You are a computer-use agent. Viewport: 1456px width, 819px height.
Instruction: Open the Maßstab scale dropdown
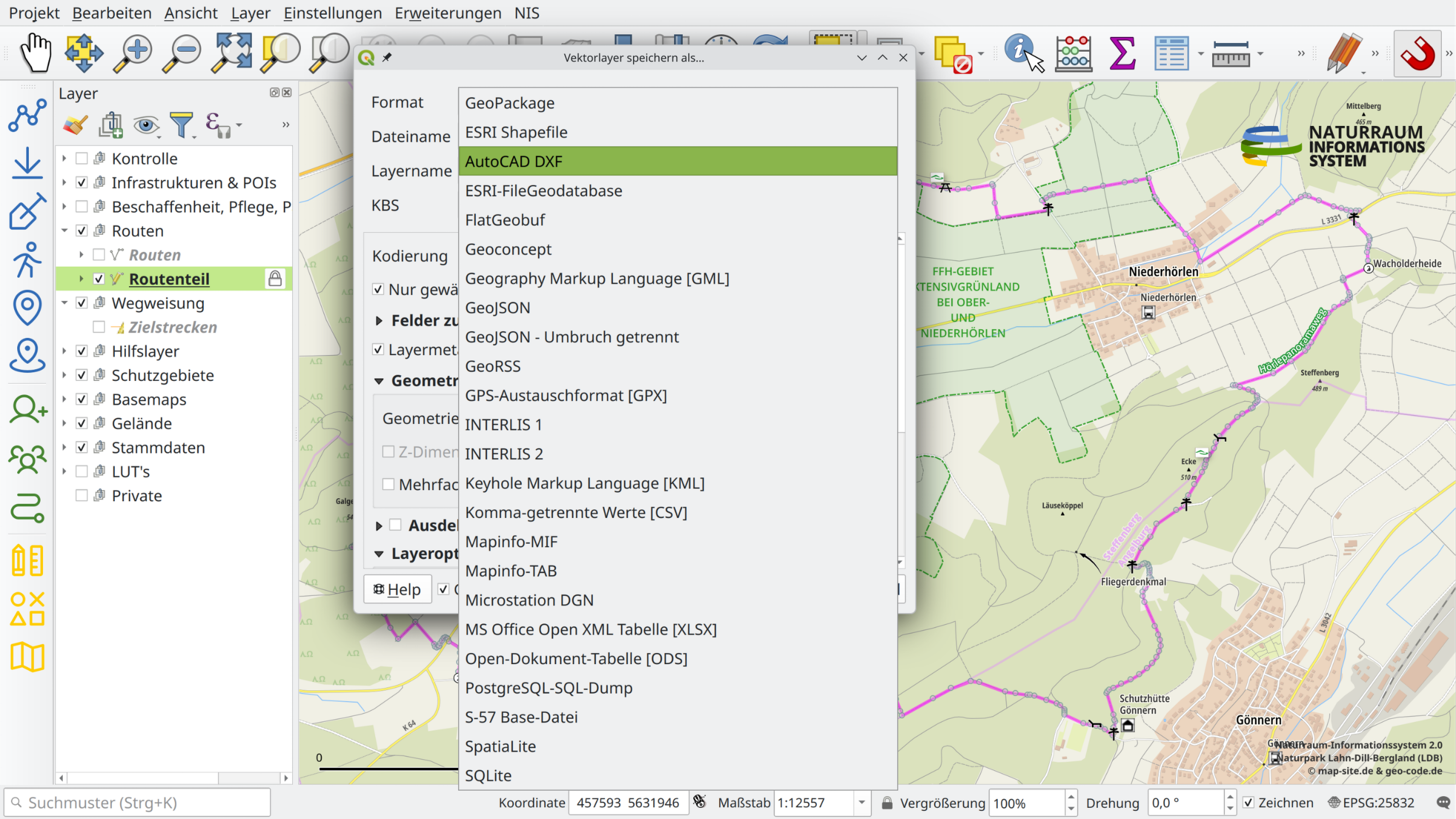point(861,803)
